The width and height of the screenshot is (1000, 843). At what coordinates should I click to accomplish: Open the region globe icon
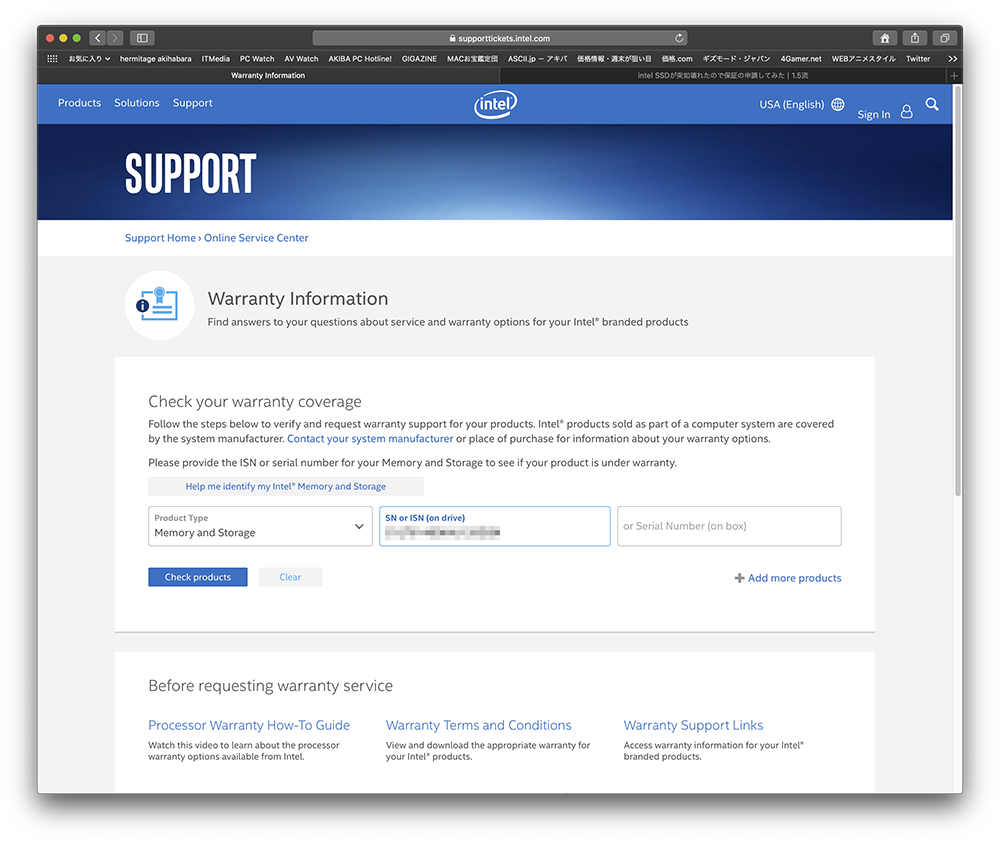[x=838, y=104]
